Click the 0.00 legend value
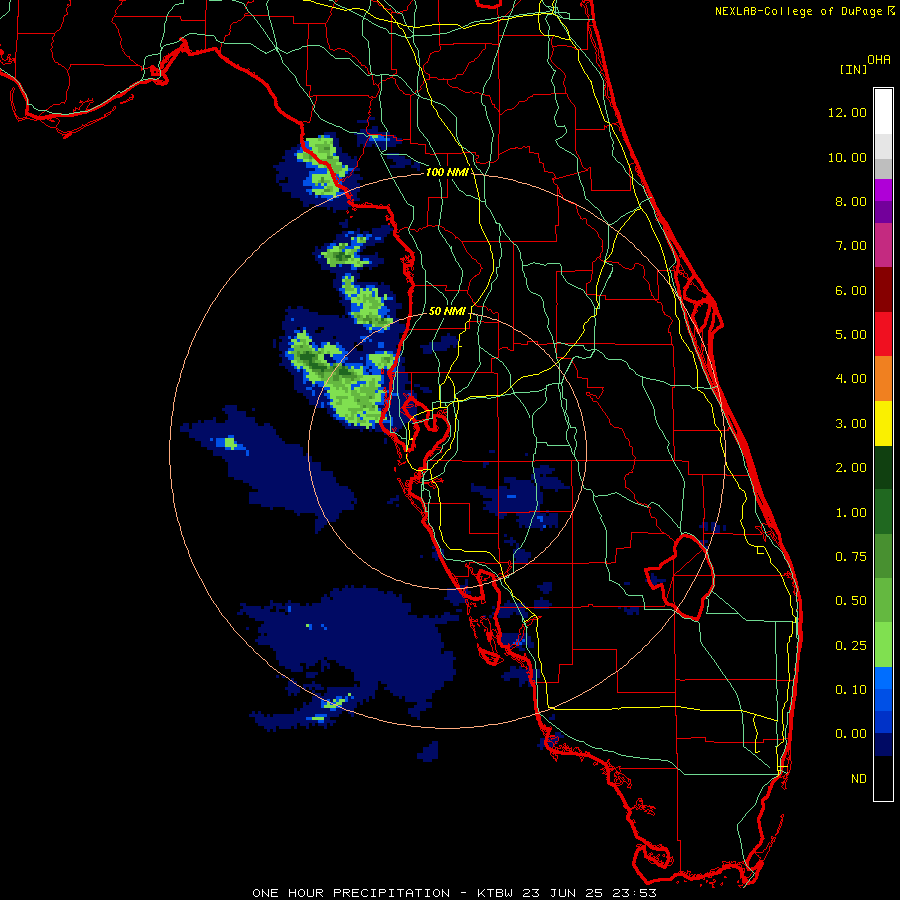900x900 pixels. click(851, 734)
